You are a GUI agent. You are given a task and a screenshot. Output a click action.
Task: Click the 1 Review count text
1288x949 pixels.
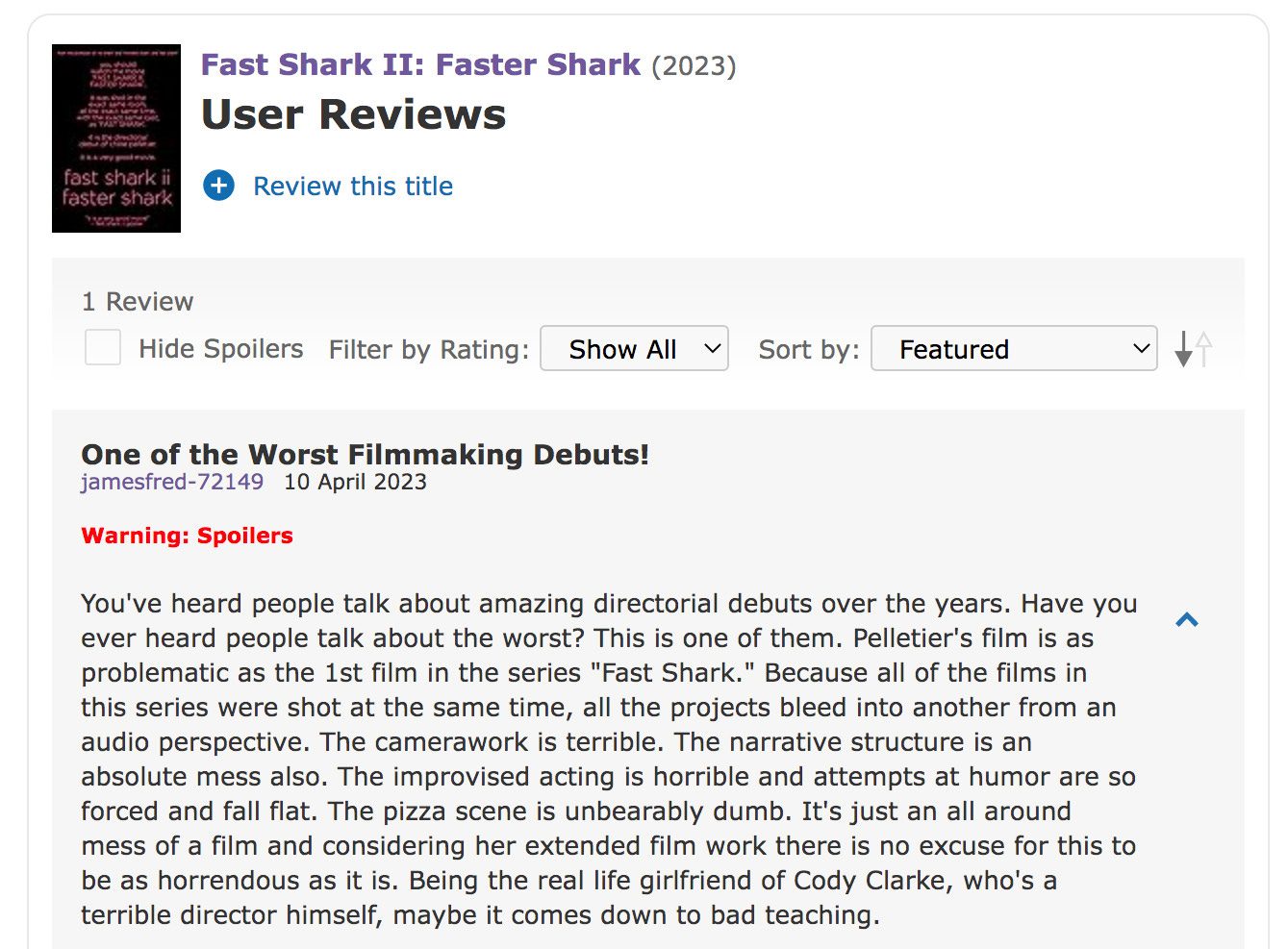tap(138, 302)
